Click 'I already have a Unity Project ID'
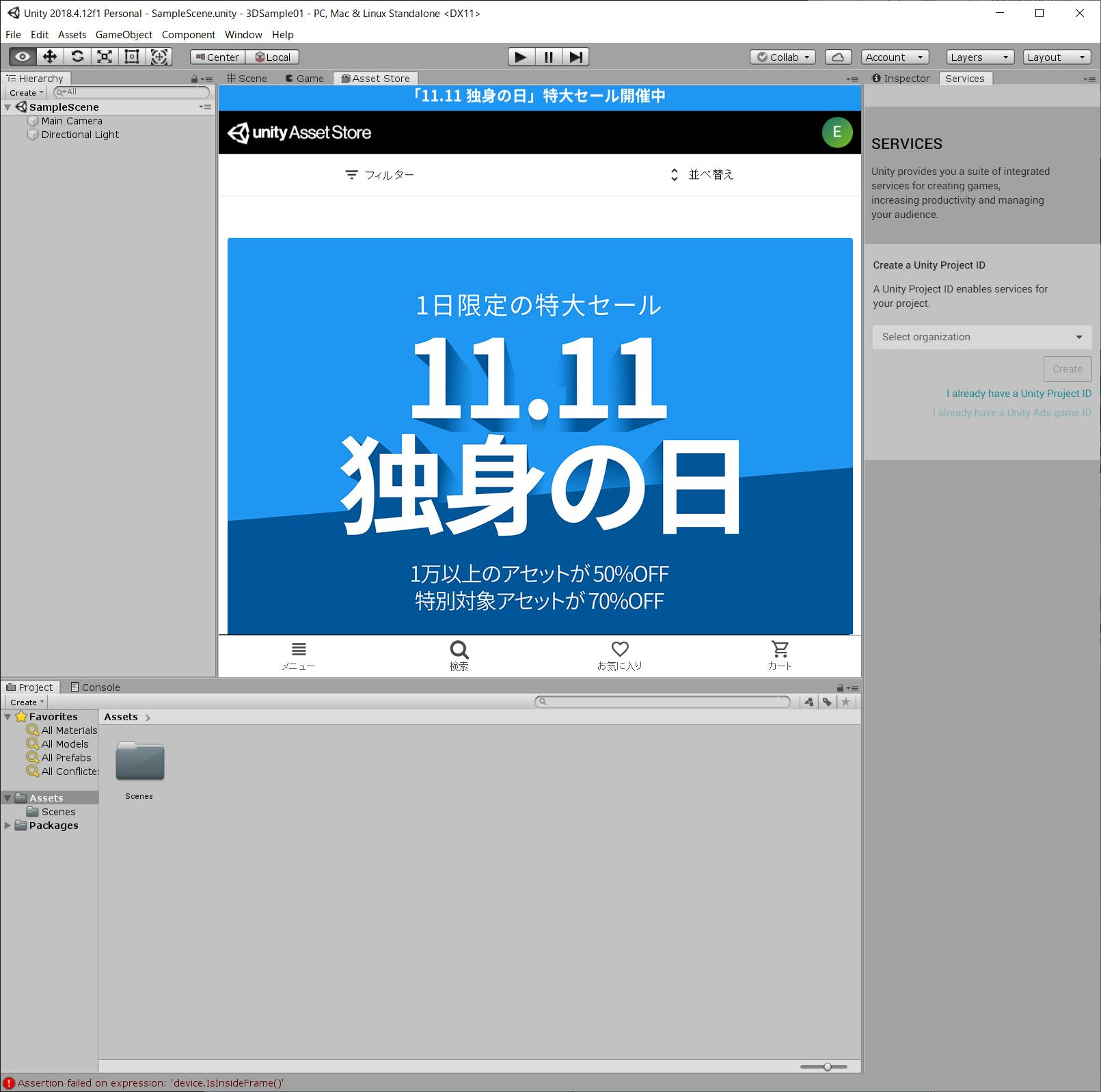Image resolution: width=1101 pixels, height=1092 pixels. [x=1019, y=394]
